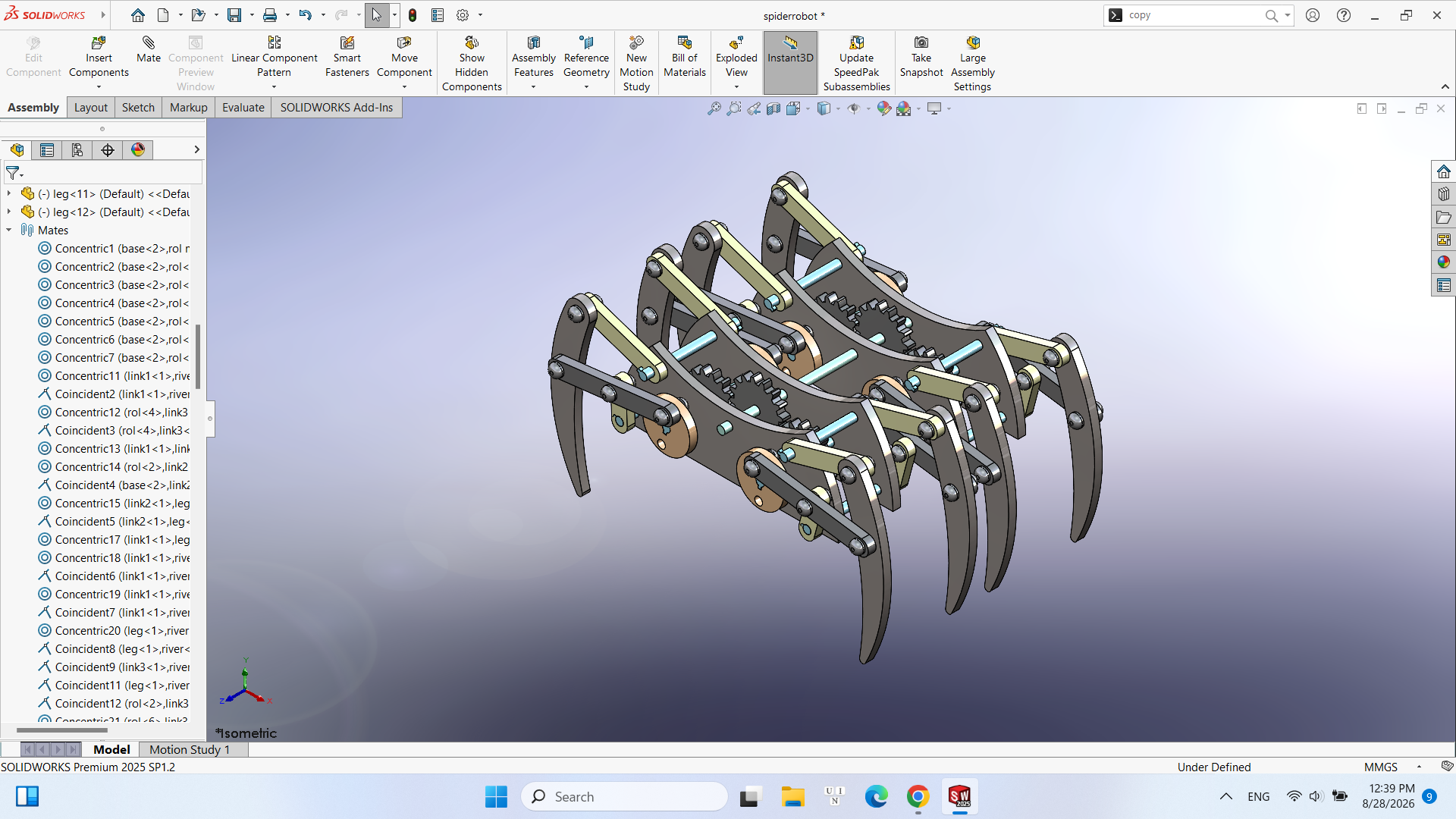Open File Explorer from the taskbar
Image resolution: width=1456 pixels, height=819 pixels.
pyautogui.click(x=793, y=796)
